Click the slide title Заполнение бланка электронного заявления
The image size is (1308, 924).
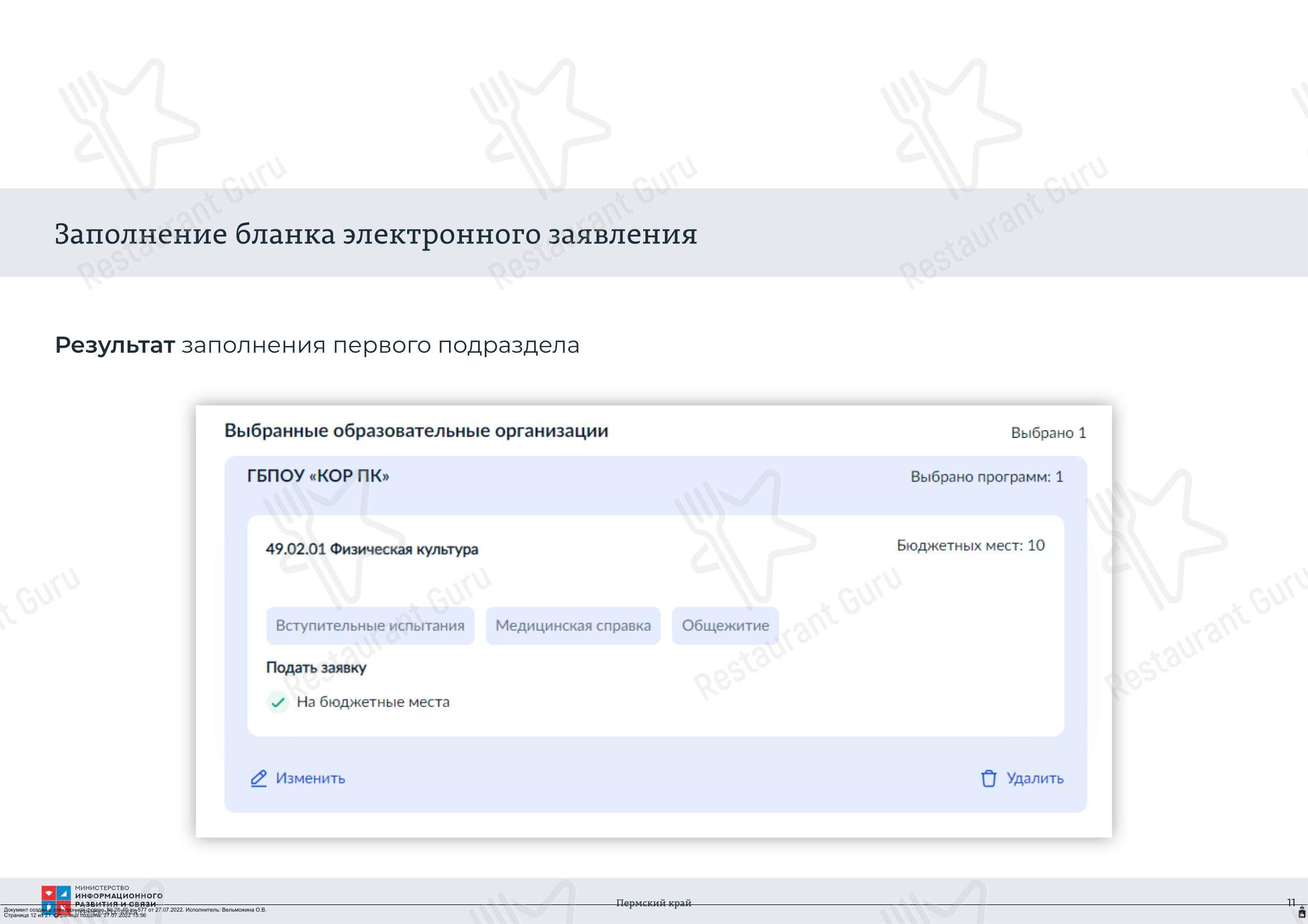point(376,234)
